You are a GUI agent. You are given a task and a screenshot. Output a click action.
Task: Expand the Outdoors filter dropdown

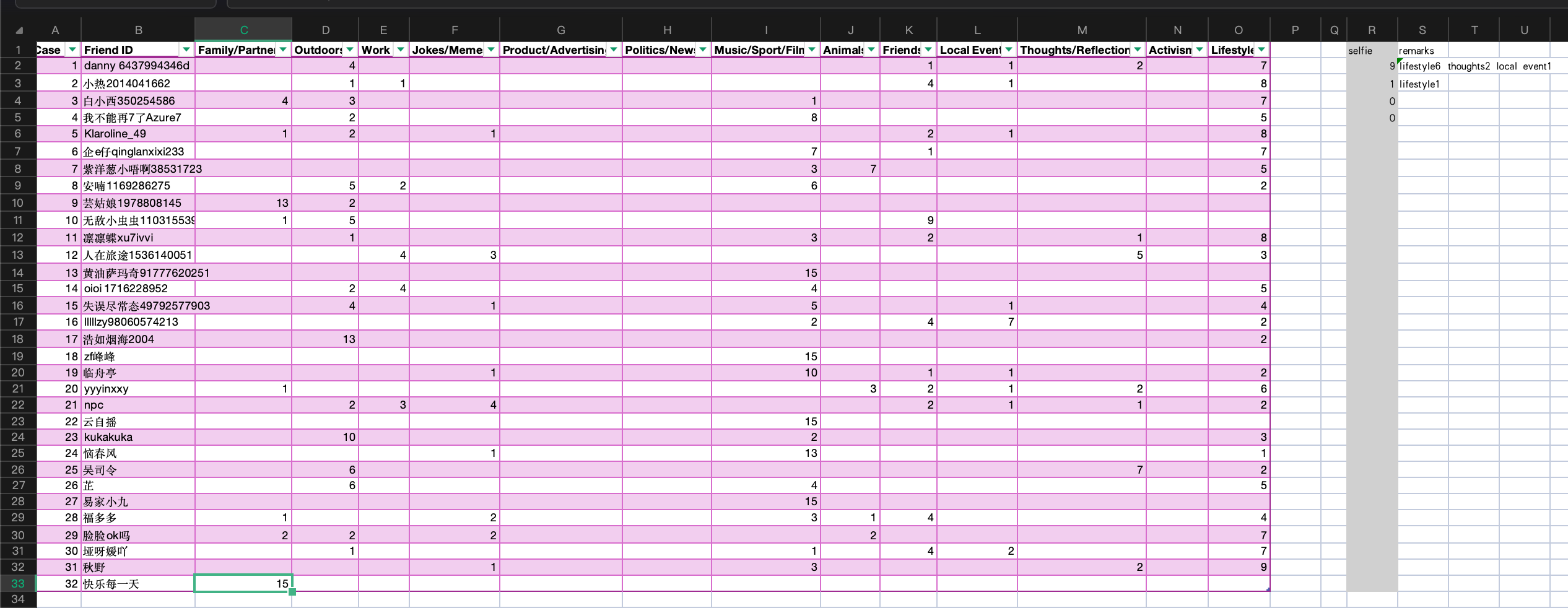coord(350,50)
